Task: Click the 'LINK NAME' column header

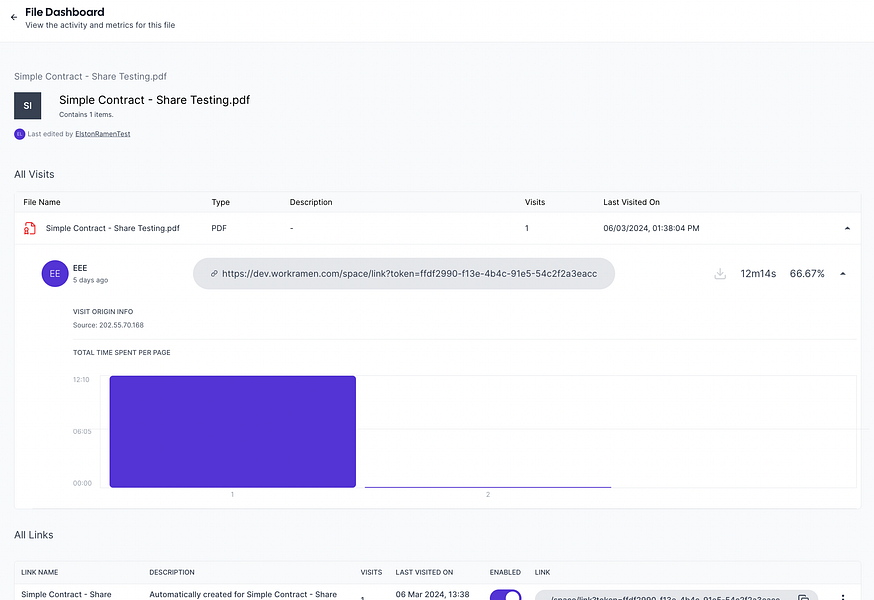Action: [x=40, y=572]
